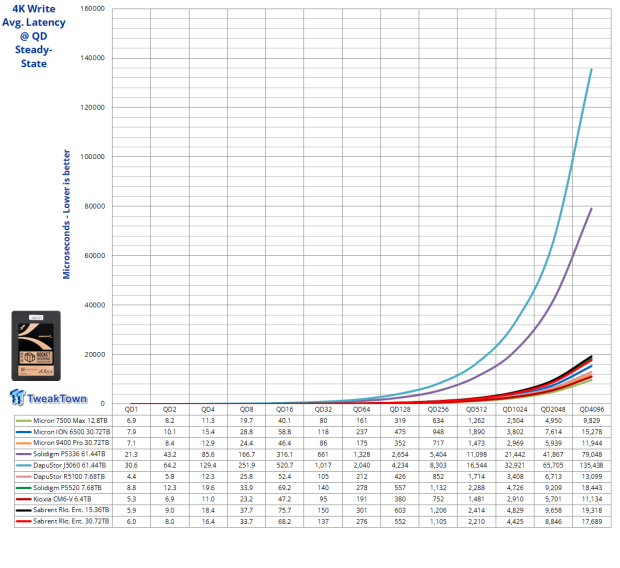
Task: Click the '41,867' QD2048 value for Solidigm P5336
Action: (553, 454)
